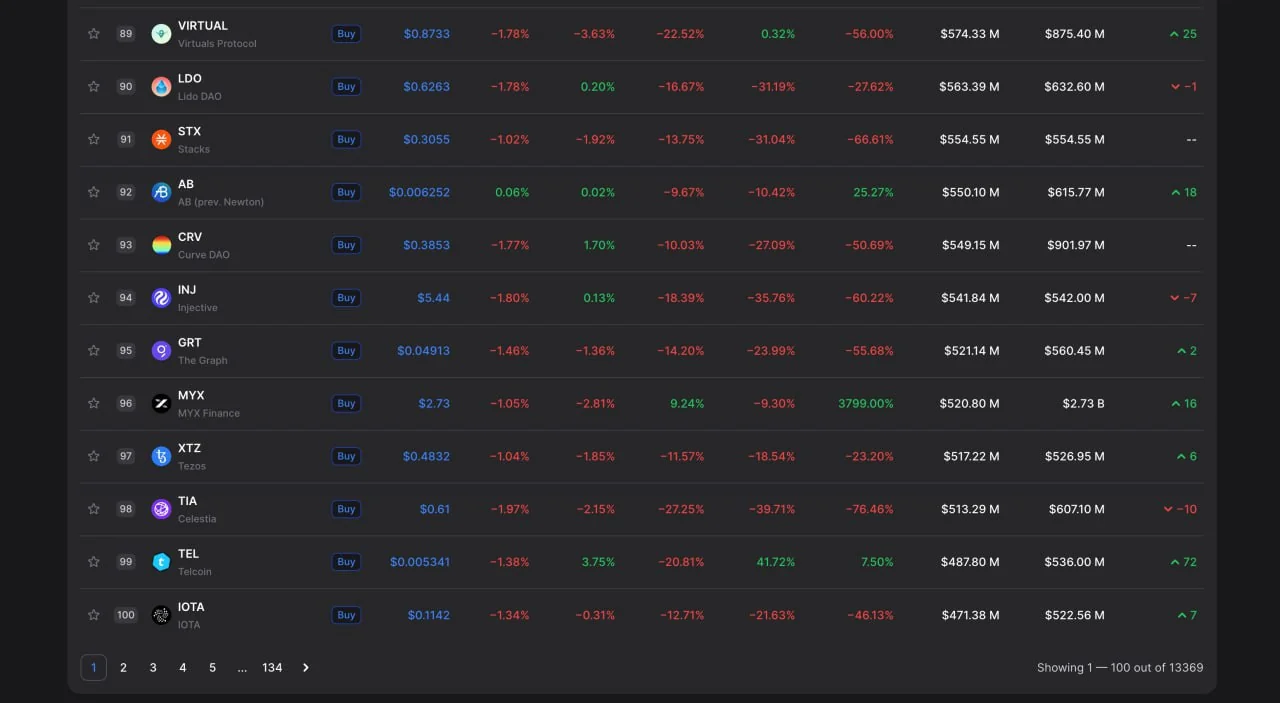Star LDO to add to favorites

tap(94, 87)
